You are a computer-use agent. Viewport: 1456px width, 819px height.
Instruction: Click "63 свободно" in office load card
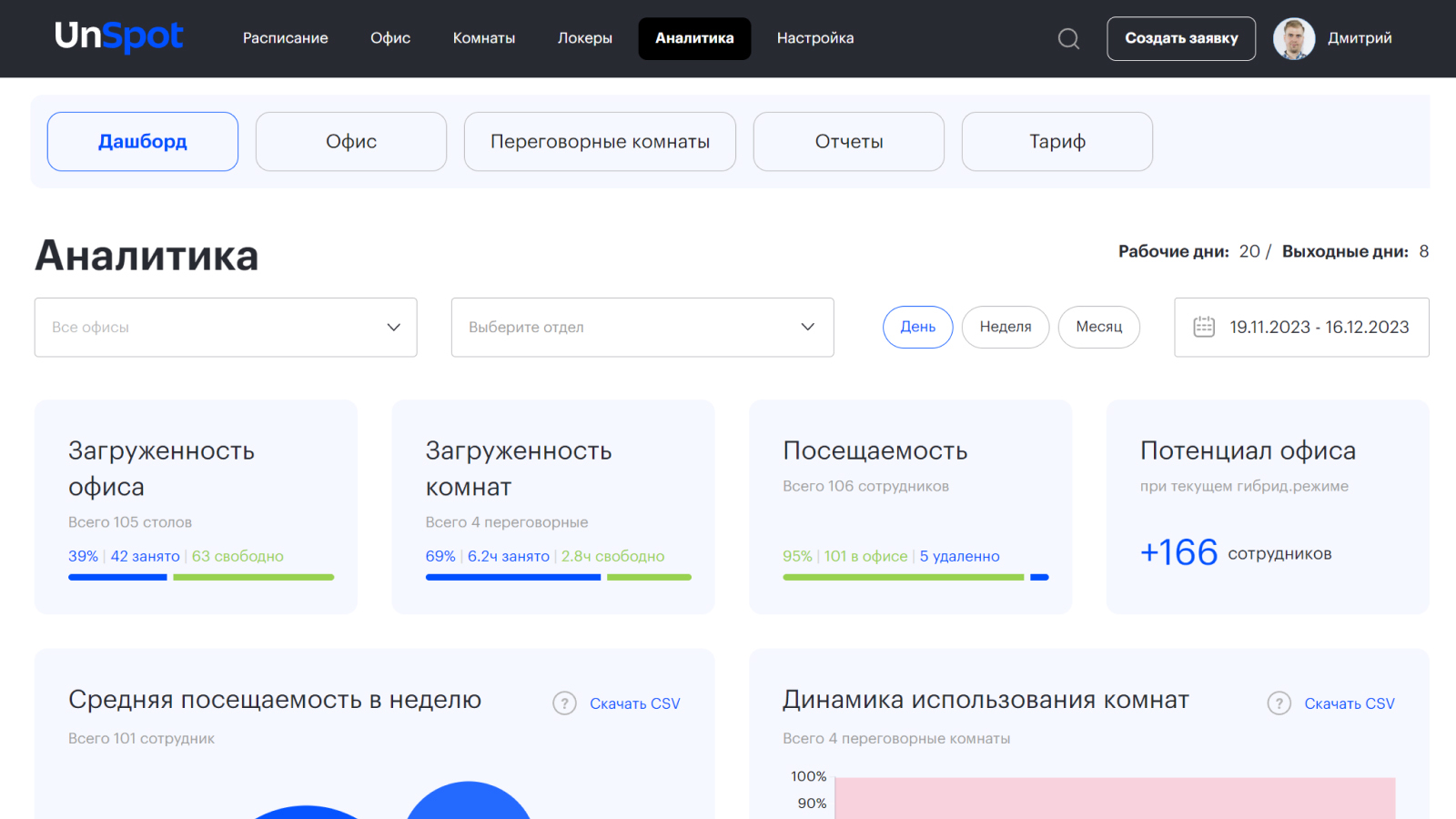click(238, 556)
